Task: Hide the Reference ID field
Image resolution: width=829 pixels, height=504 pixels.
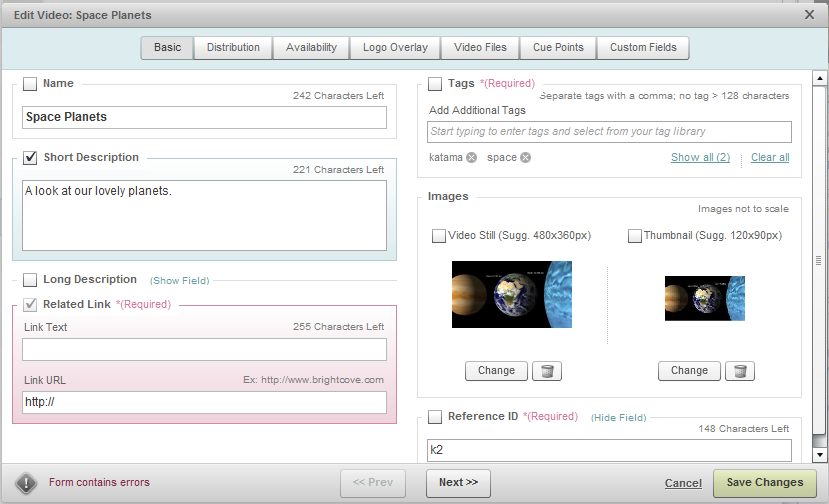Action: pyautogui.click(x=619, y=418)
